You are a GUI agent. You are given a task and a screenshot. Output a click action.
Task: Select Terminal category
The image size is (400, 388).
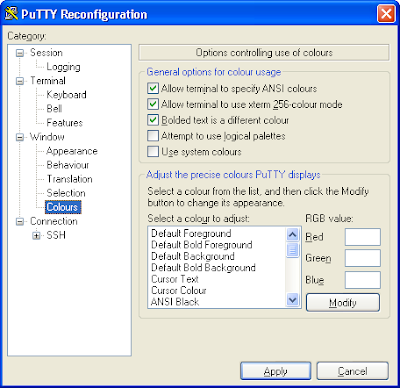click(x=48, y=81)
